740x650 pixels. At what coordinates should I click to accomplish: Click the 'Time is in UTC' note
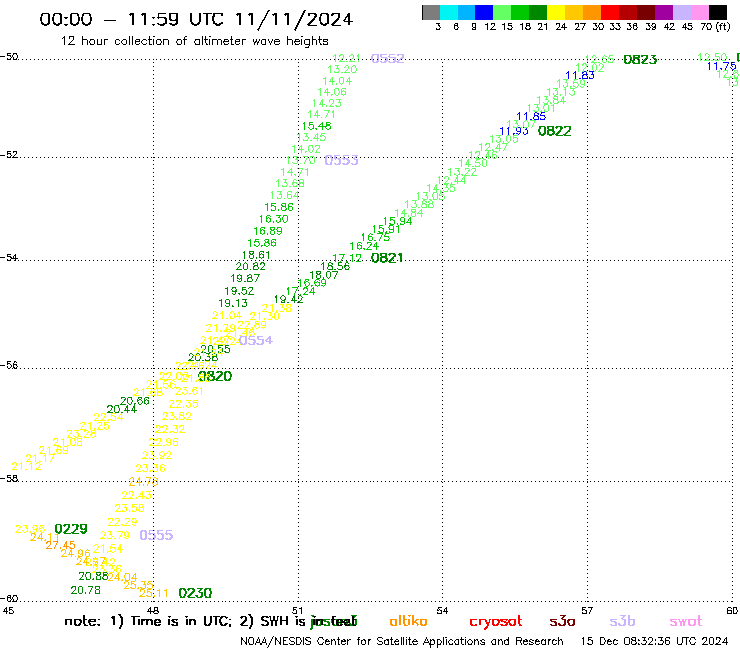[x=181, y=621]
